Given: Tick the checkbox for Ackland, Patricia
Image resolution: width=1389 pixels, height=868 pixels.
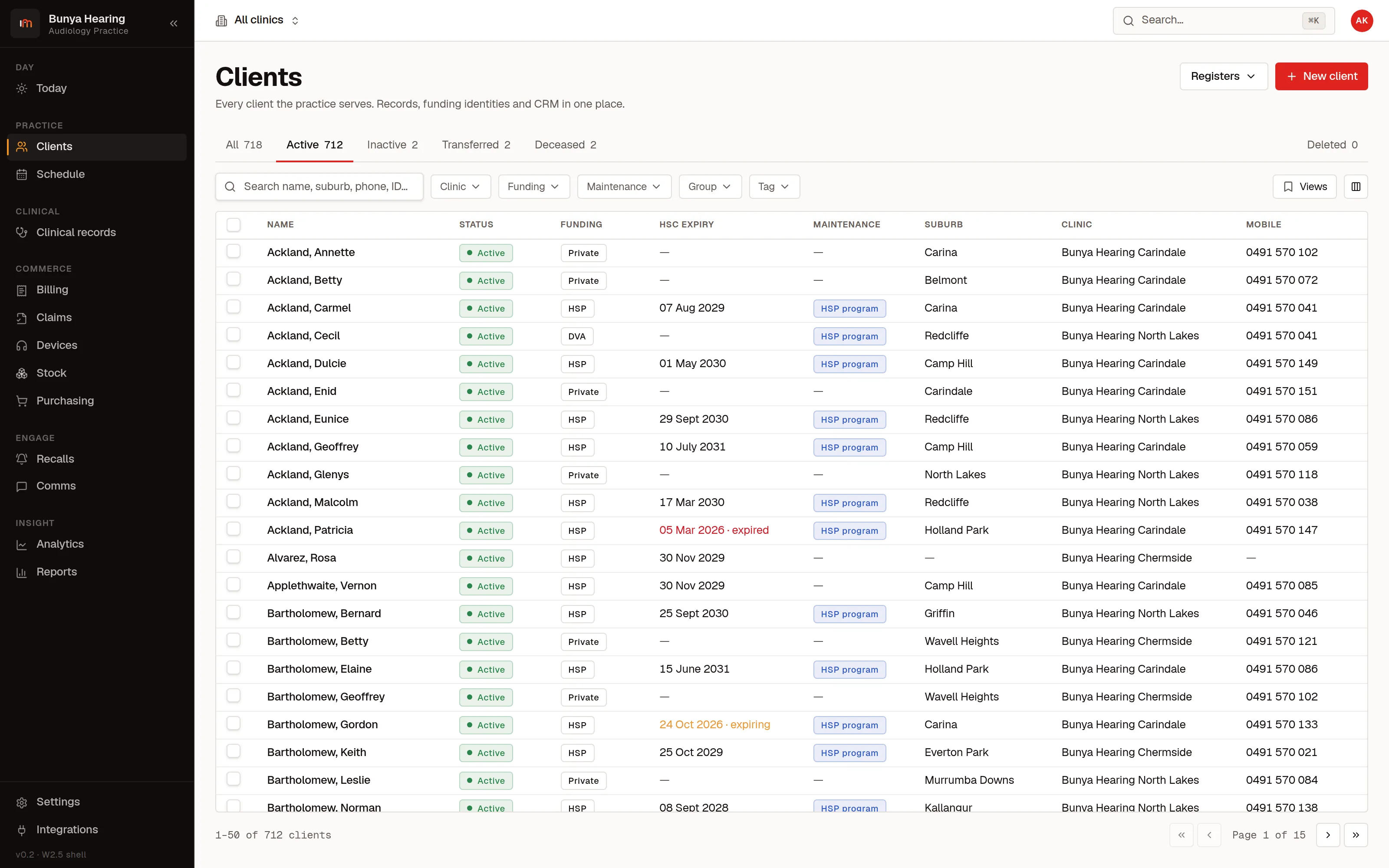Looking at the screenshot, I should [233, 529].
